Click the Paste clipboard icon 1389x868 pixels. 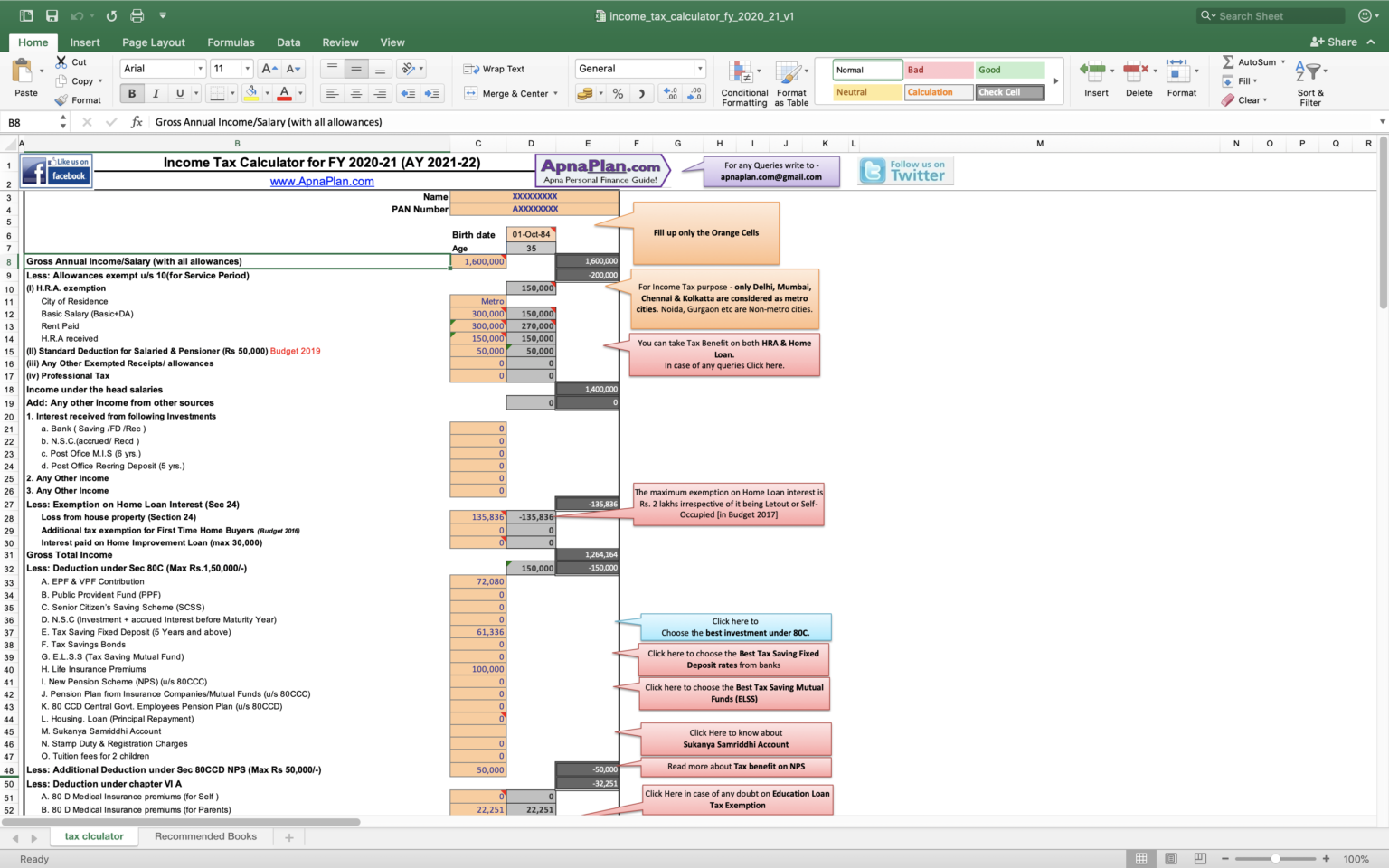point(23,71)
